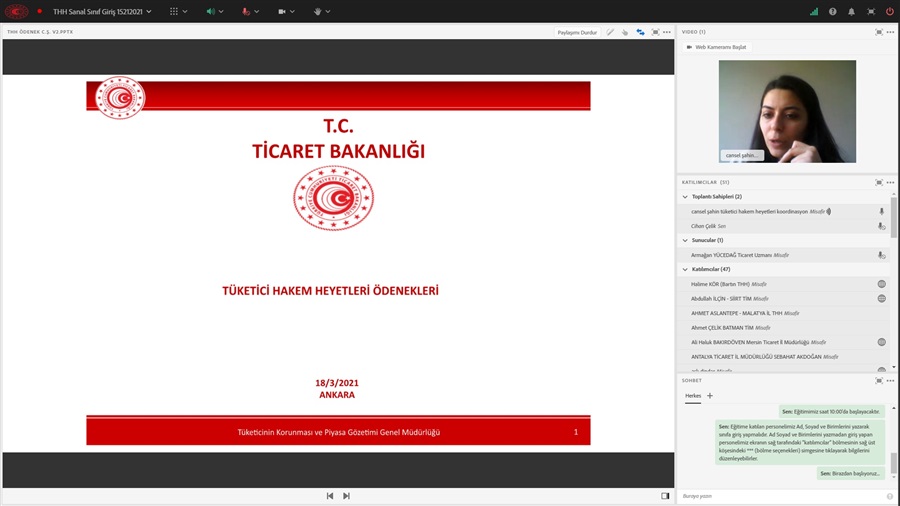Open Katılımcılar pod options three dots

coord(890,182)
